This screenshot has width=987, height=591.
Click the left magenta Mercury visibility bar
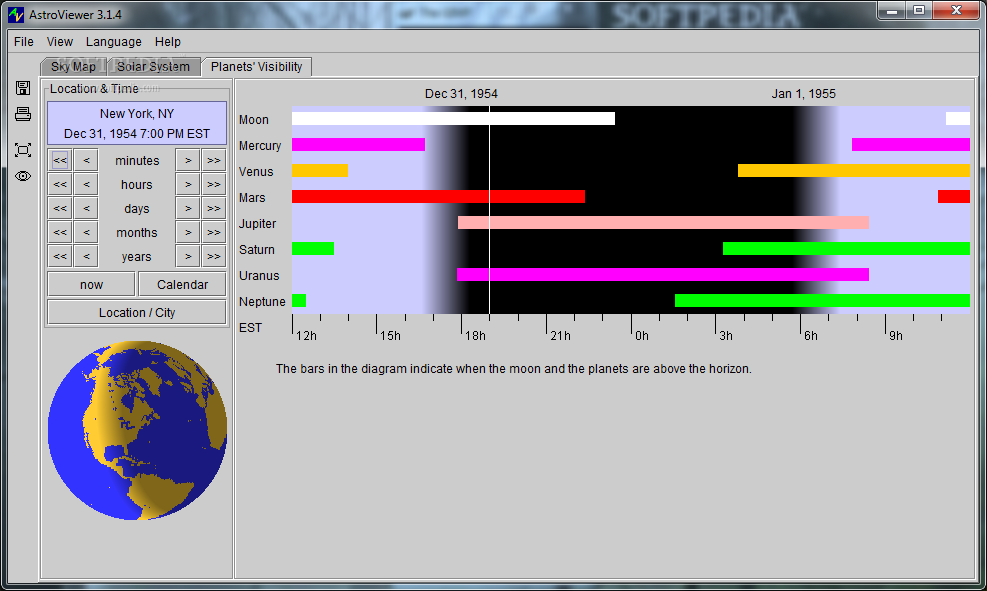point(358,144)
